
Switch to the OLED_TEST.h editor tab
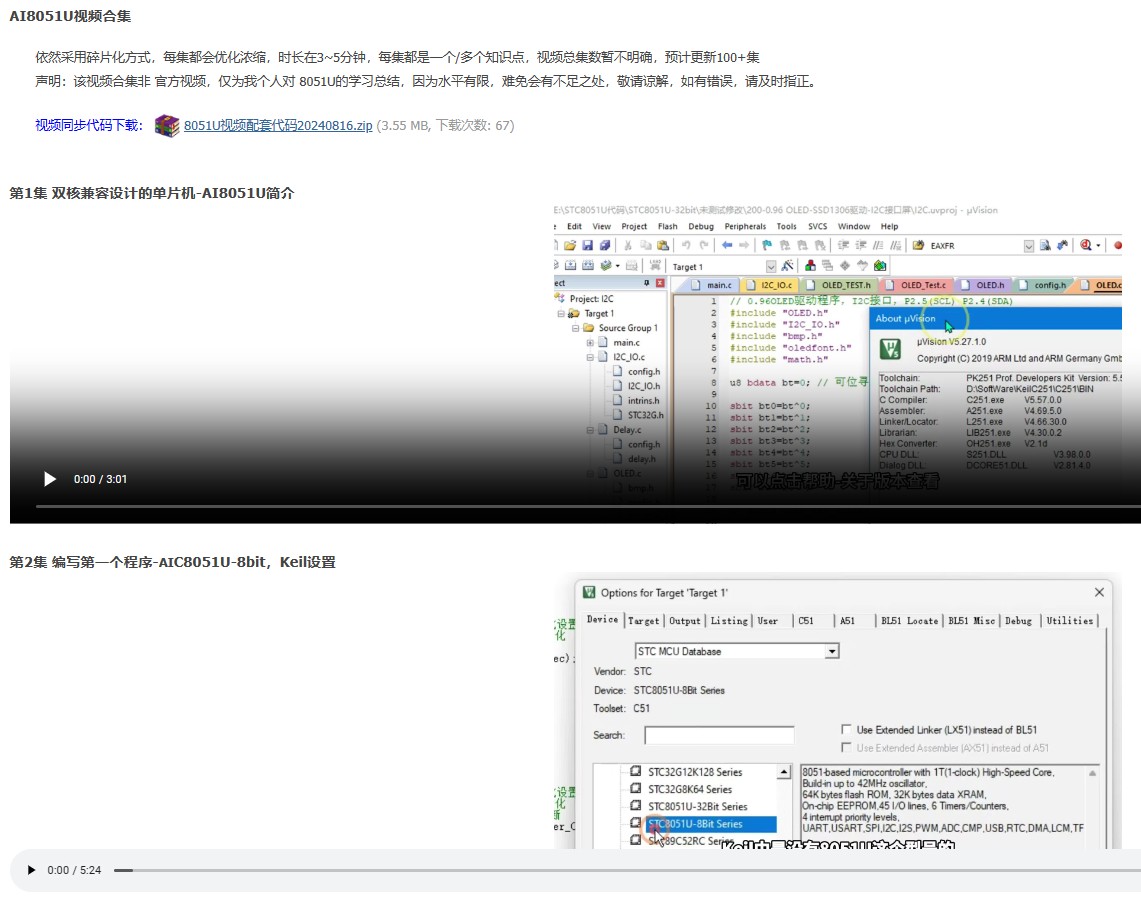click(x=840, y=285)
